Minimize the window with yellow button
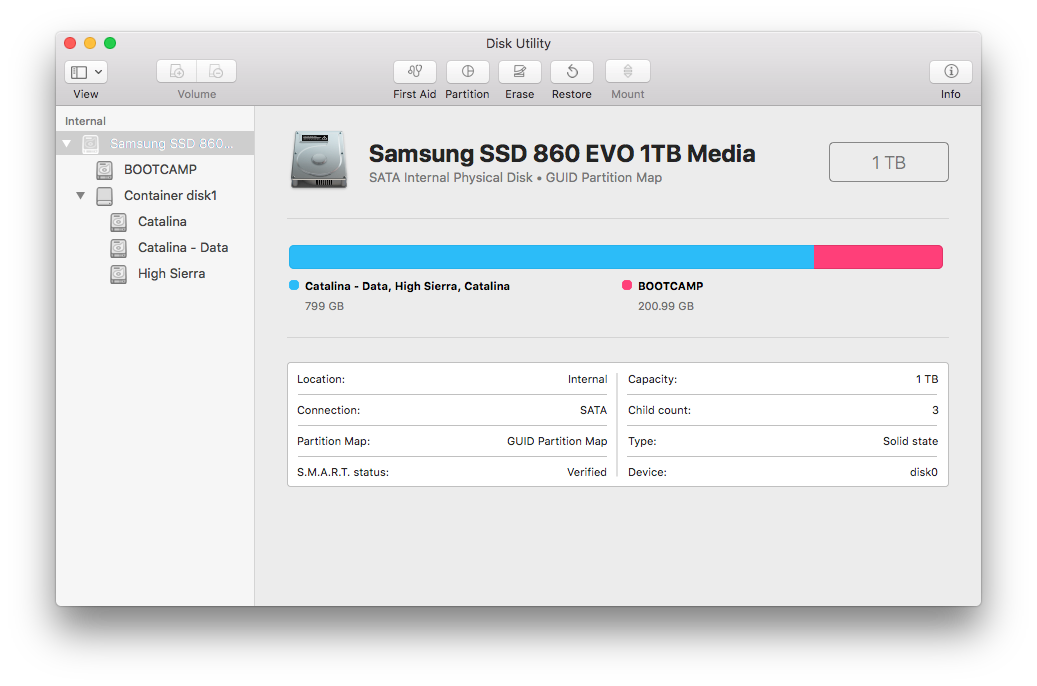This screenshot has width=1037, height=686. coord(90,43)
